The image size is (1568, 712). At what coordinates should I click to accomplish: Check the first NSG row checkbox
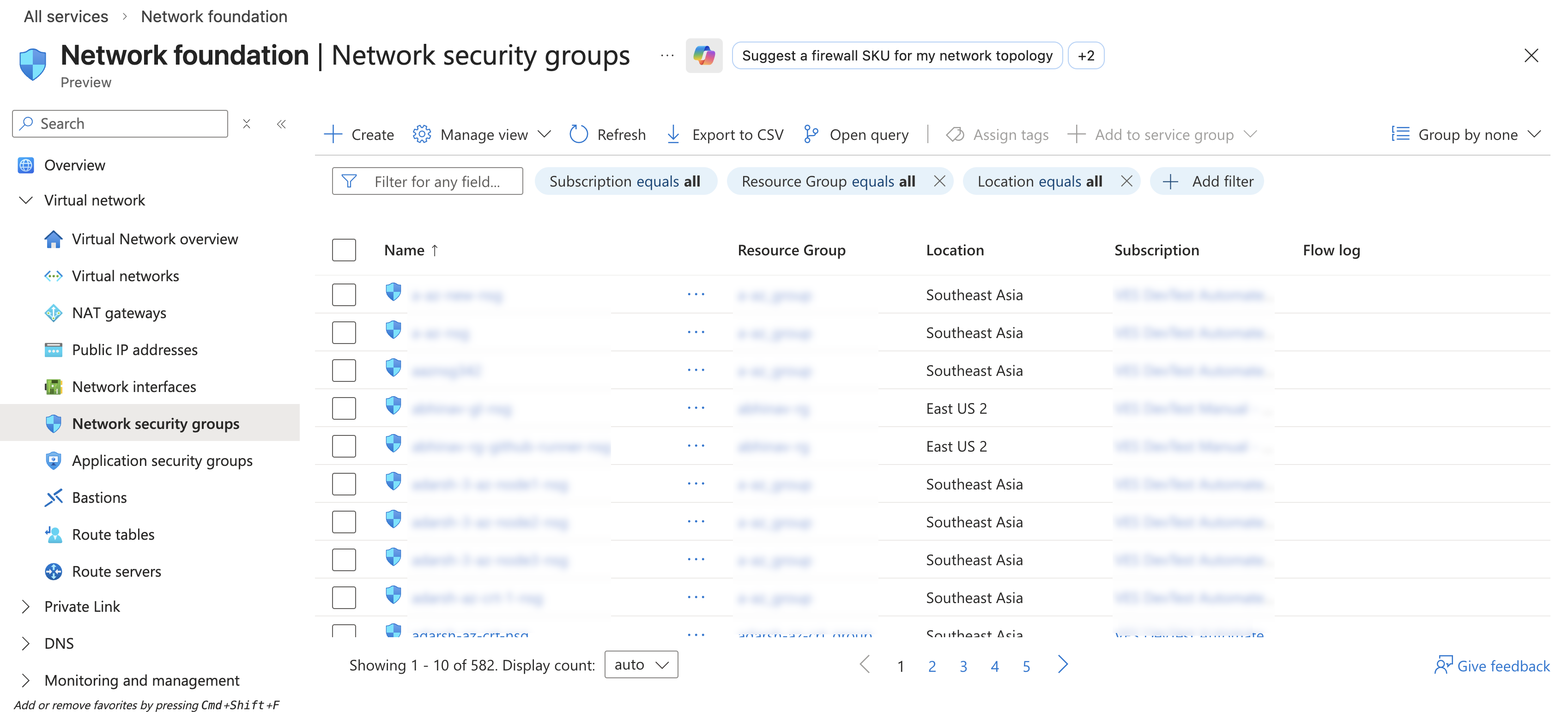point(344,295)
